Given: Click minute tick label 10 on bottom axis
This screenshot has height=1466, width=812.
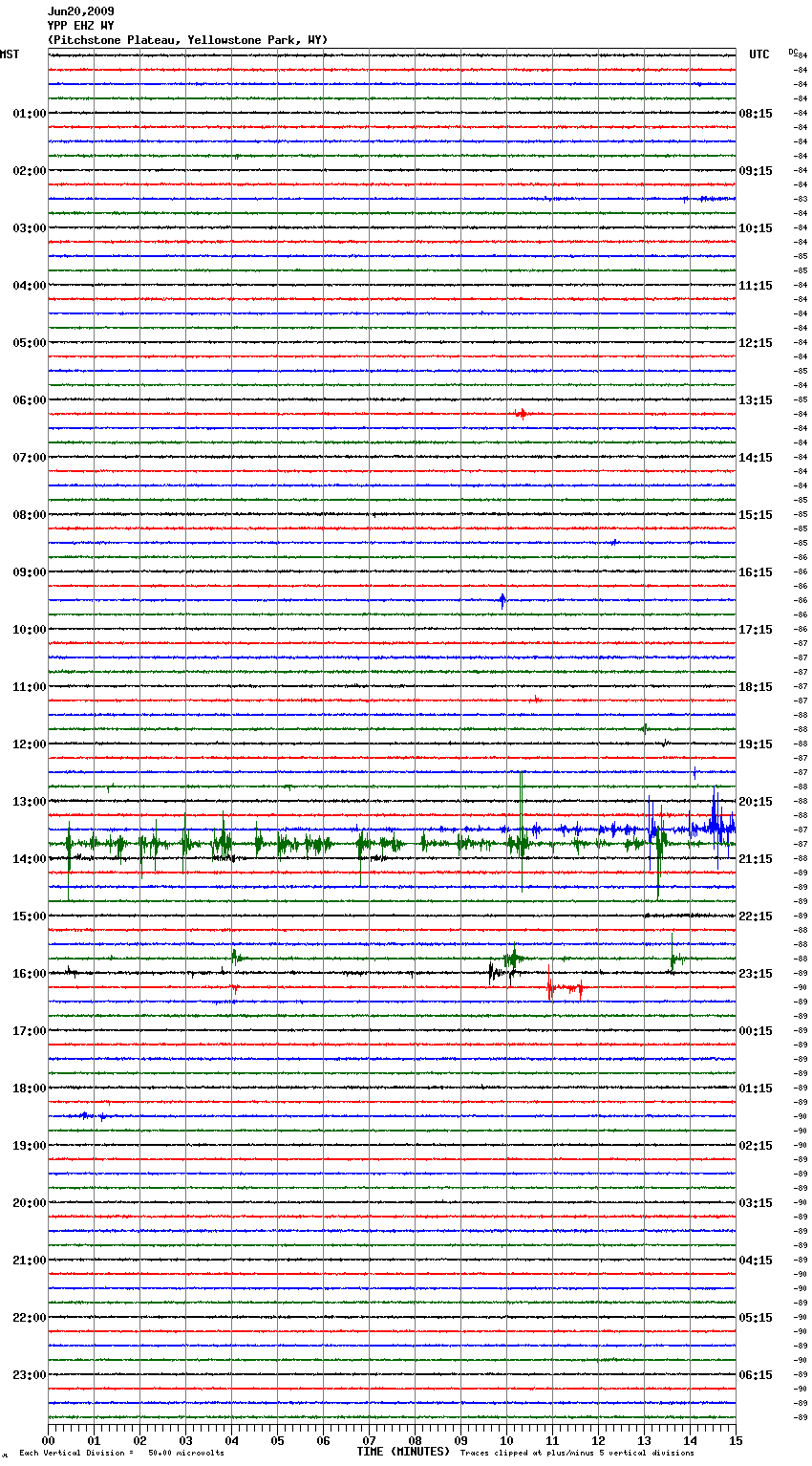Looking at the screenshot, I should 506,1440.
